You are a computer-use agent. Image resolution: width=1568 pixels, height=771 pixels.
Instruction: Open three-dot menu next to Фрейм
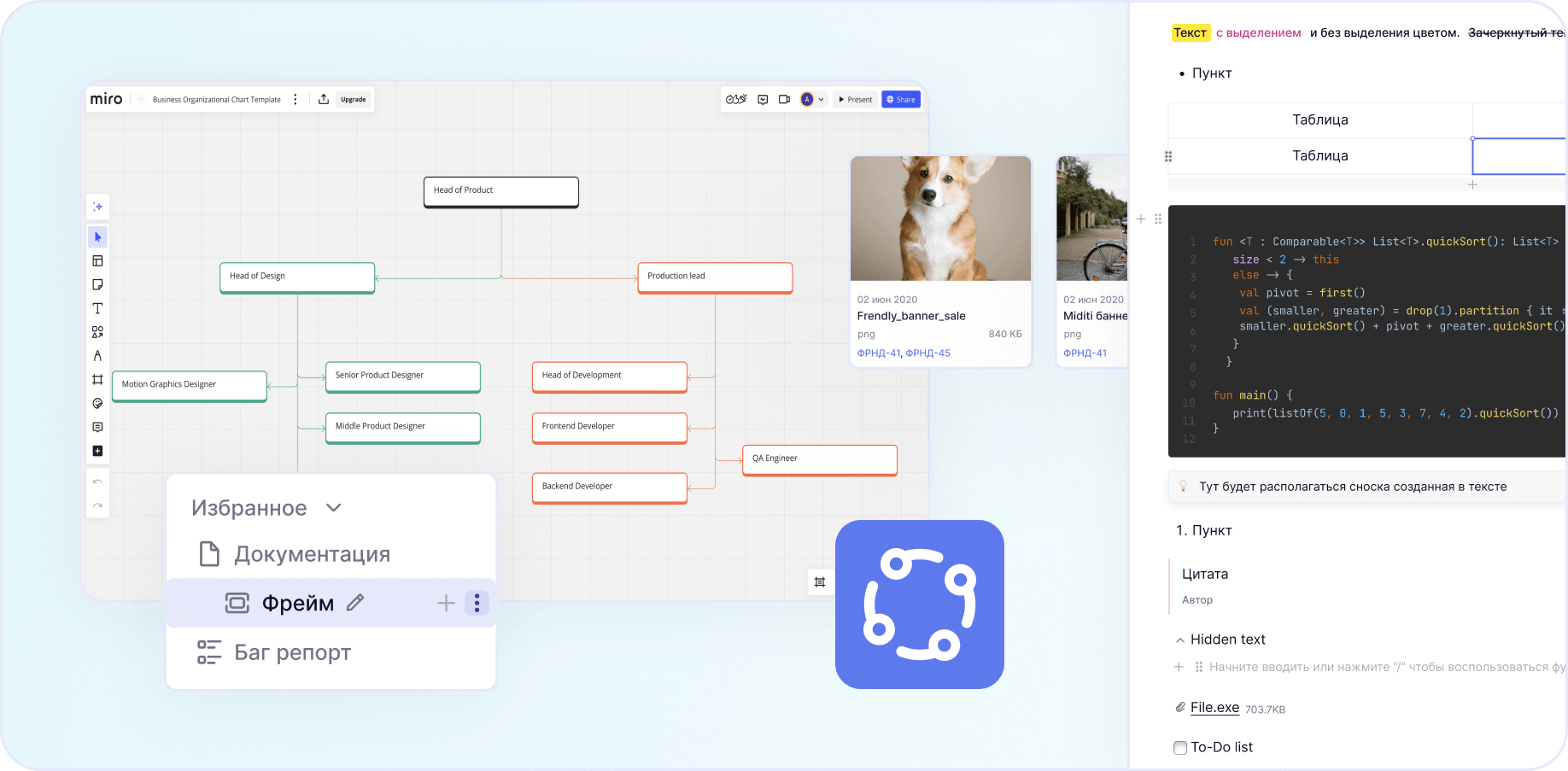pos(477,603)
